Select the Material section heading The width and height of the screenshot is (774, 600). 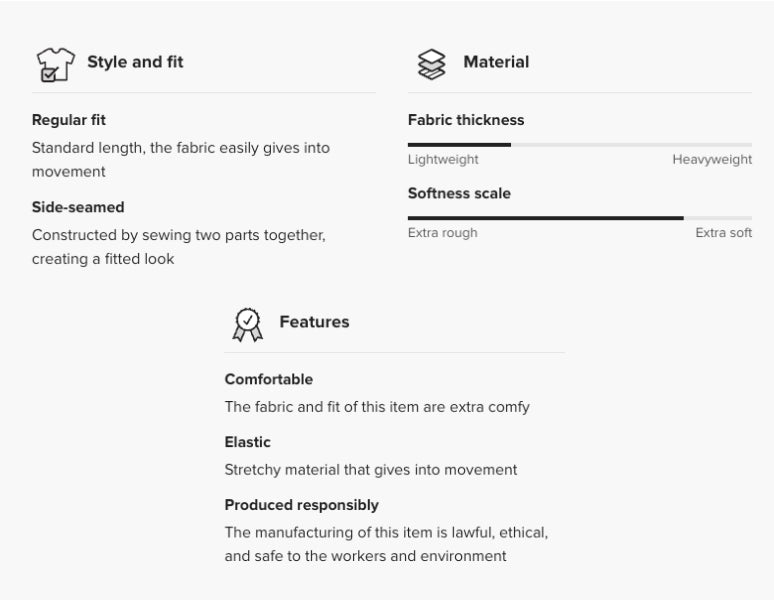coord(496,62)
